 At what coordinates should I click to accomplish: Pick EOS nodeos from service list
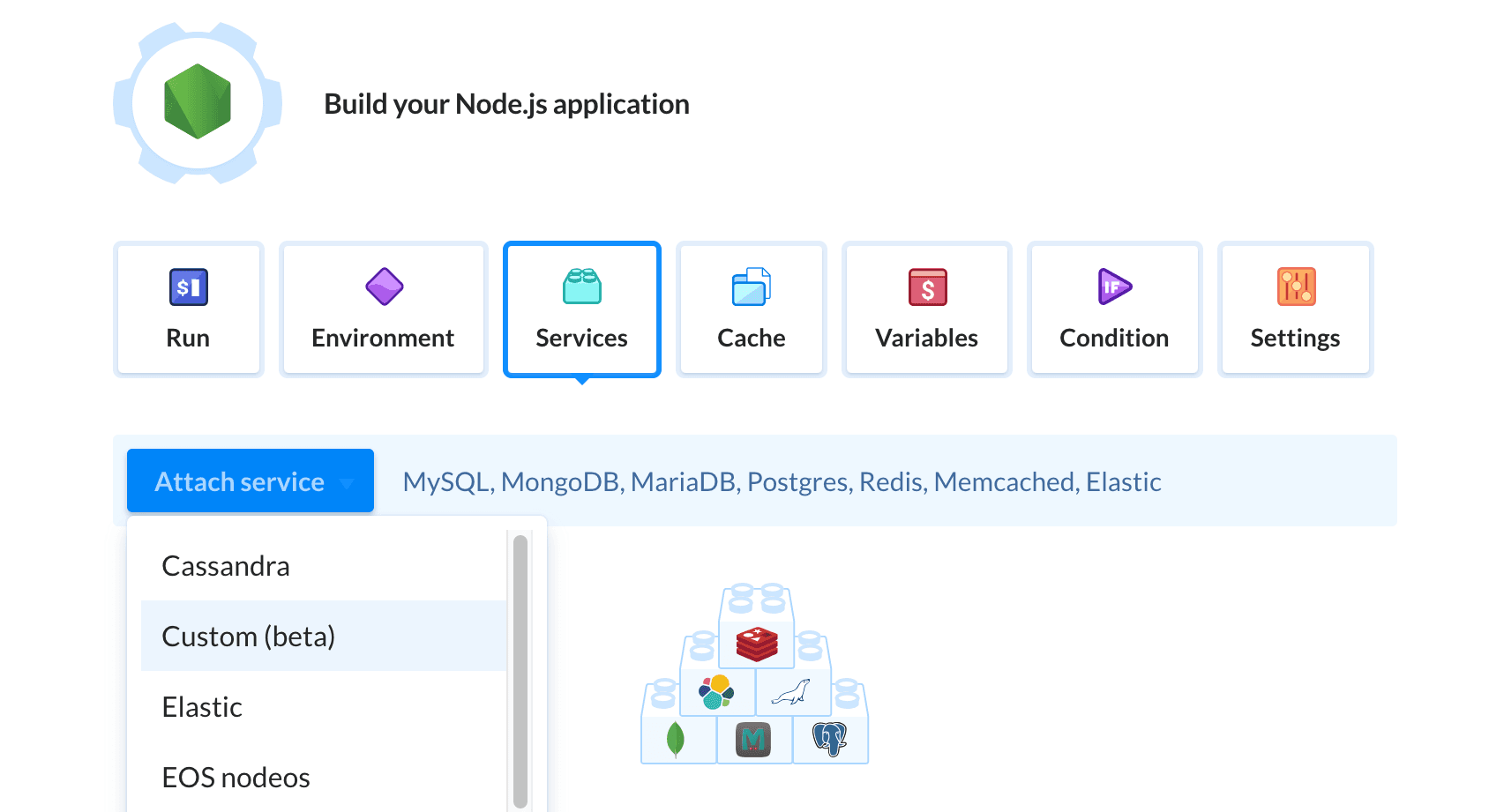coord(236,778)
